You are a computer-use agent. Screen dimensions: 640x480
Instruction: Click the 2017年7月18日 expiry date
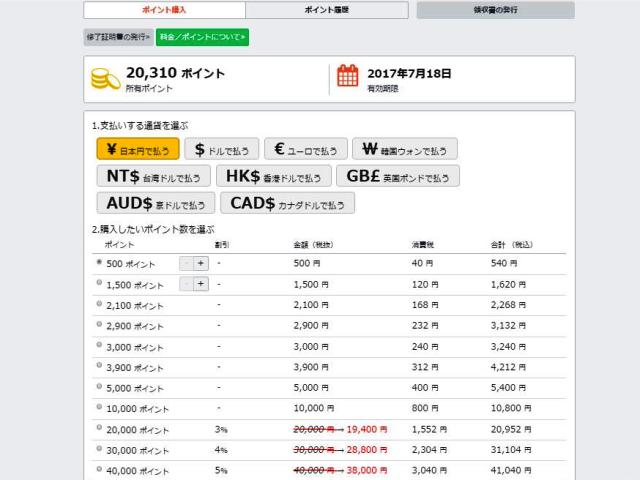[x=409, y=73]
